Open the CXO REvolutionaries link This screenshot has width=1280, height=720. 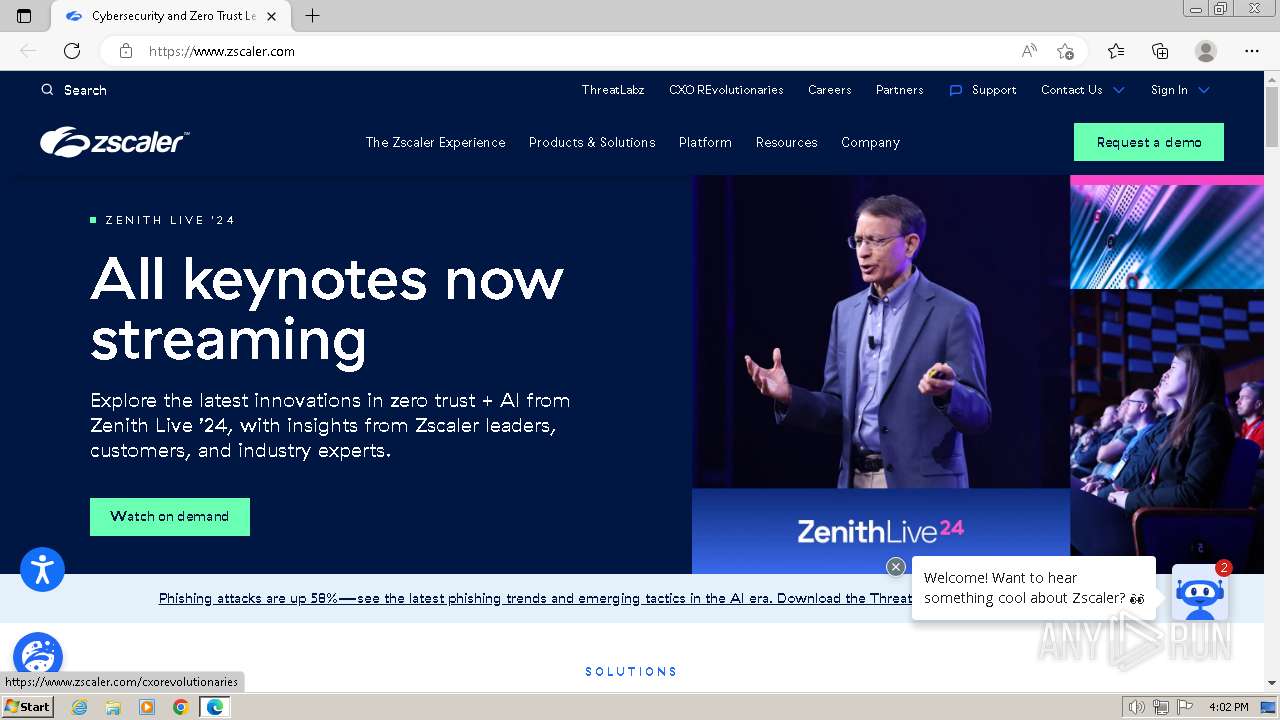[x=726, y=90]
